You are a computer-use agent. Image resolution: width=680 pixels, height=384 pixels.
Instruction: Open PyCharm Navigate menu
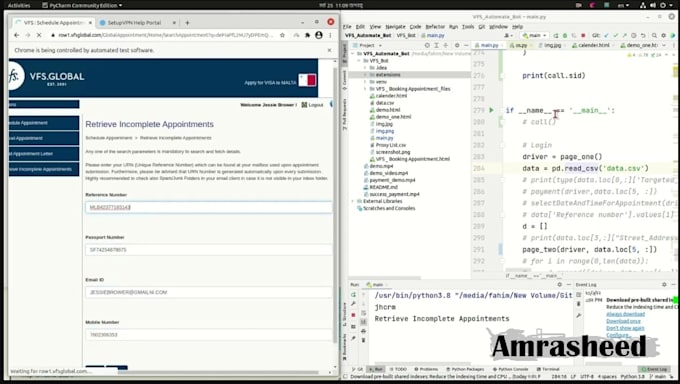(395, 27)
